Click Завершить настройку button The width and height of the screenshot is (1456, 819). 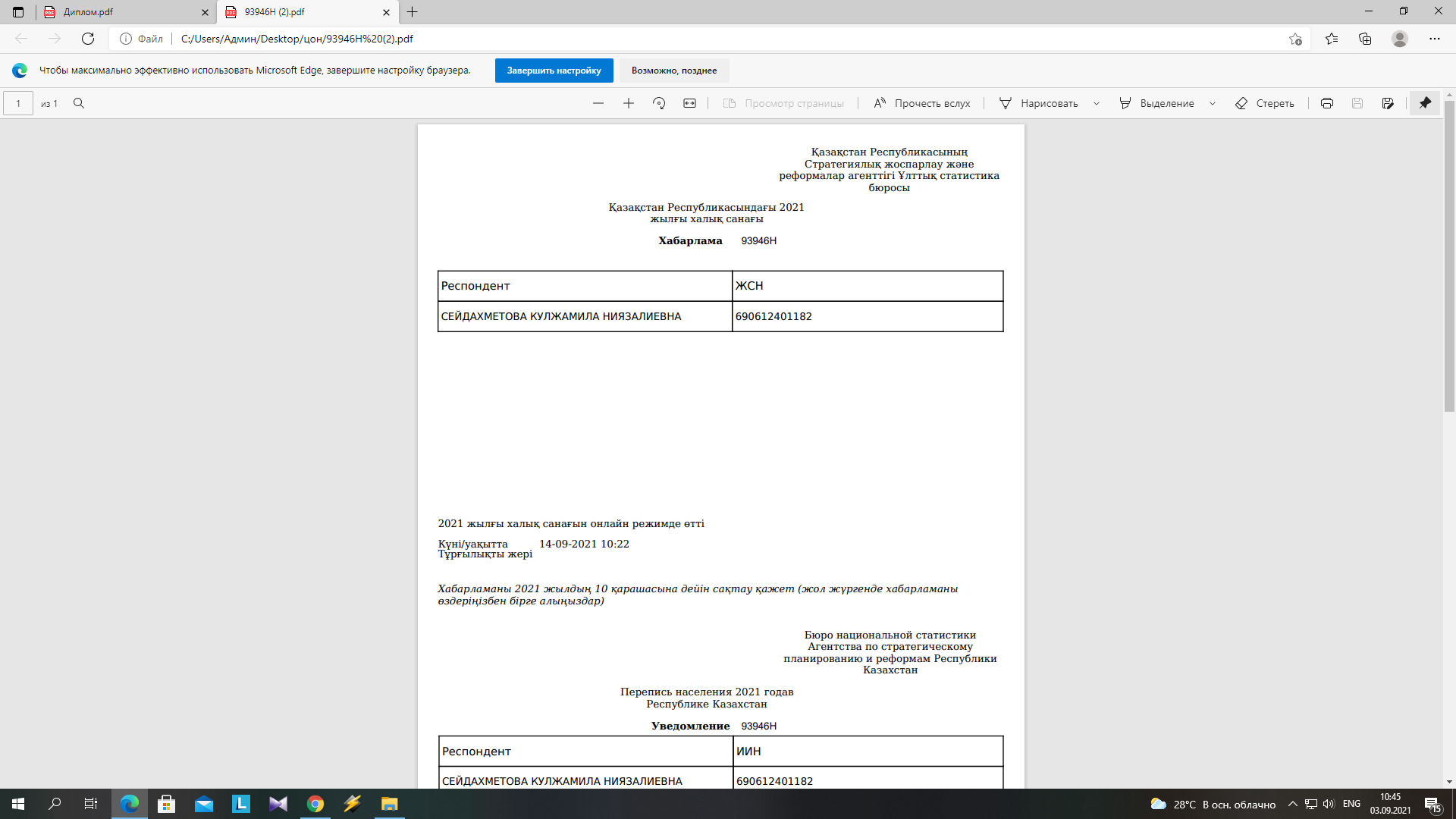(554, 71)
